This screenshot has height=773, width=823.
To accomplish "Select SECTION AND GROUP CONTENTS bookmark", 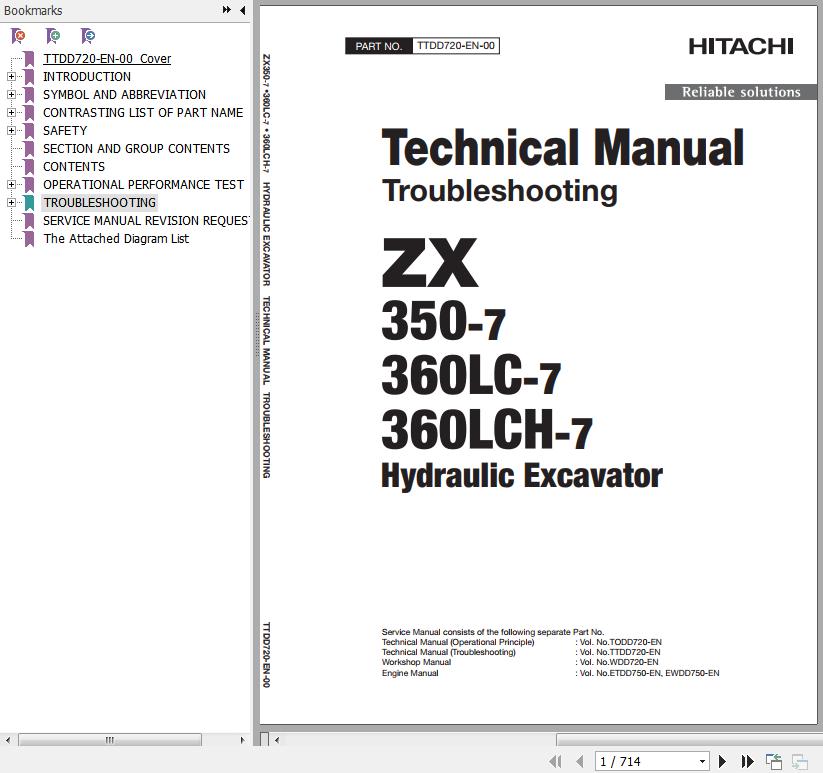I will (136, 149).
